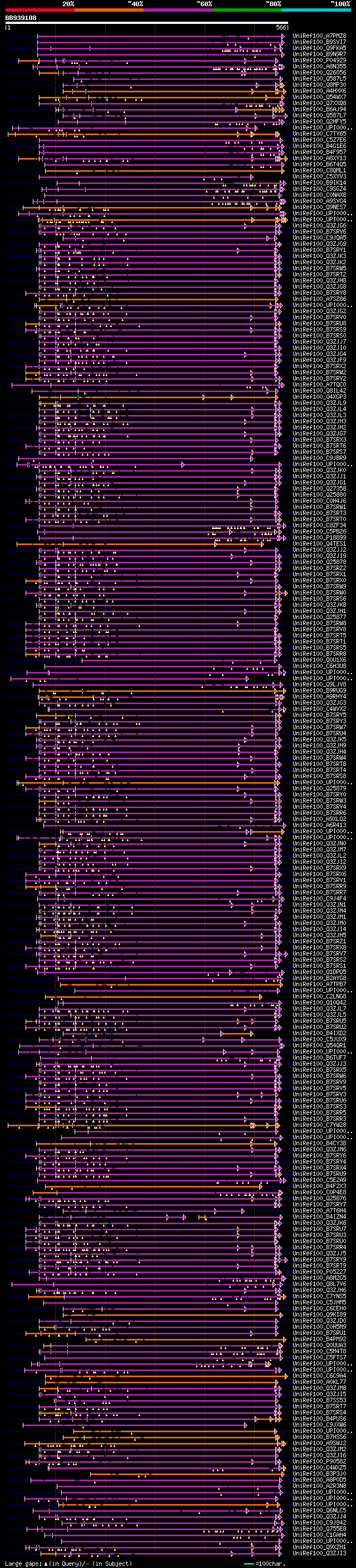Select the UniRef100_Q9NES7 label
The image size is (356, 1568).
[319, 207]
